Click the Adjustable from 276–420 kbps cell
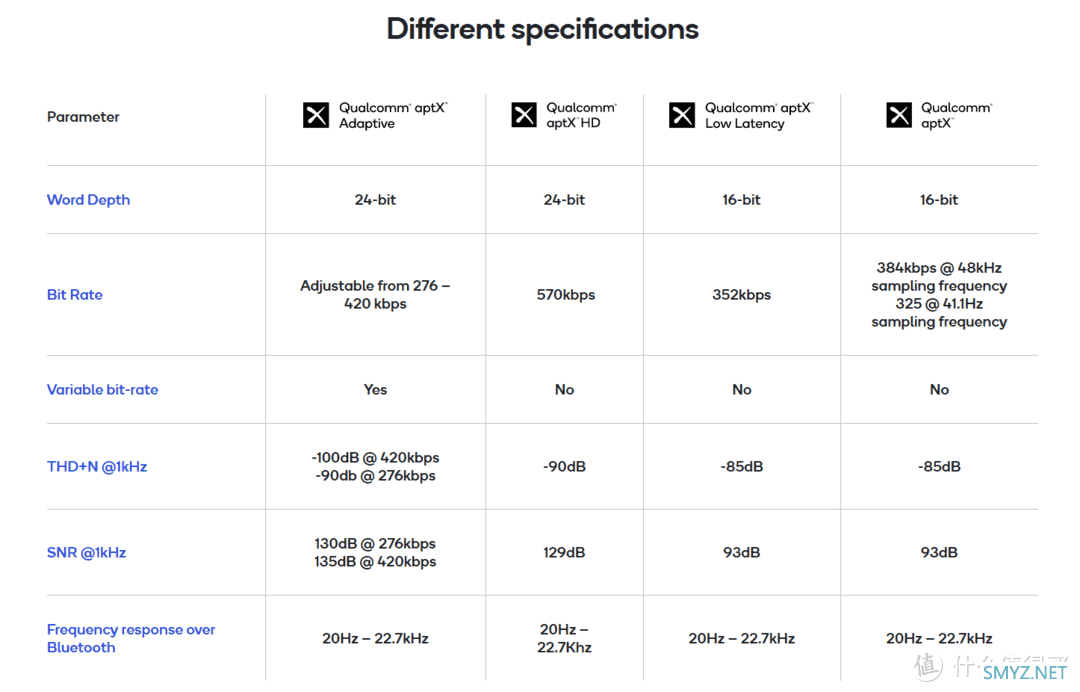This screenshot has width=1080, height=692. coord(375,295)
